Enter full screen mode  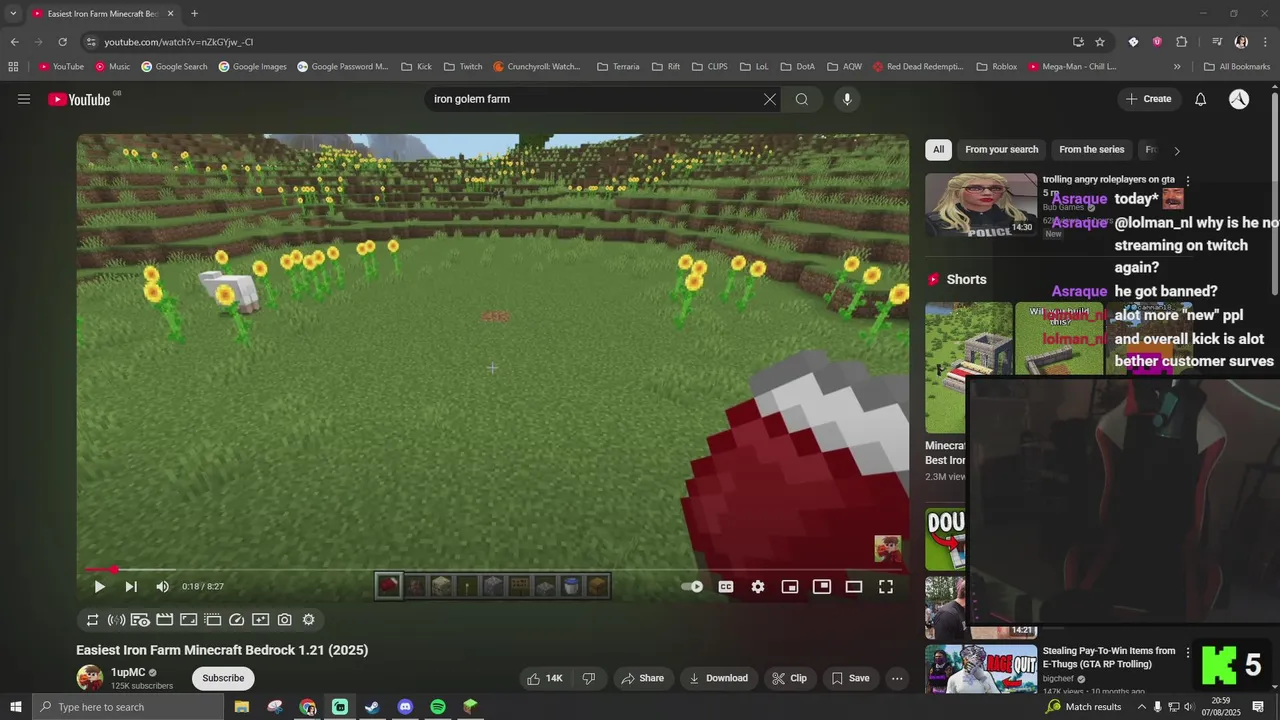[886, 587]
